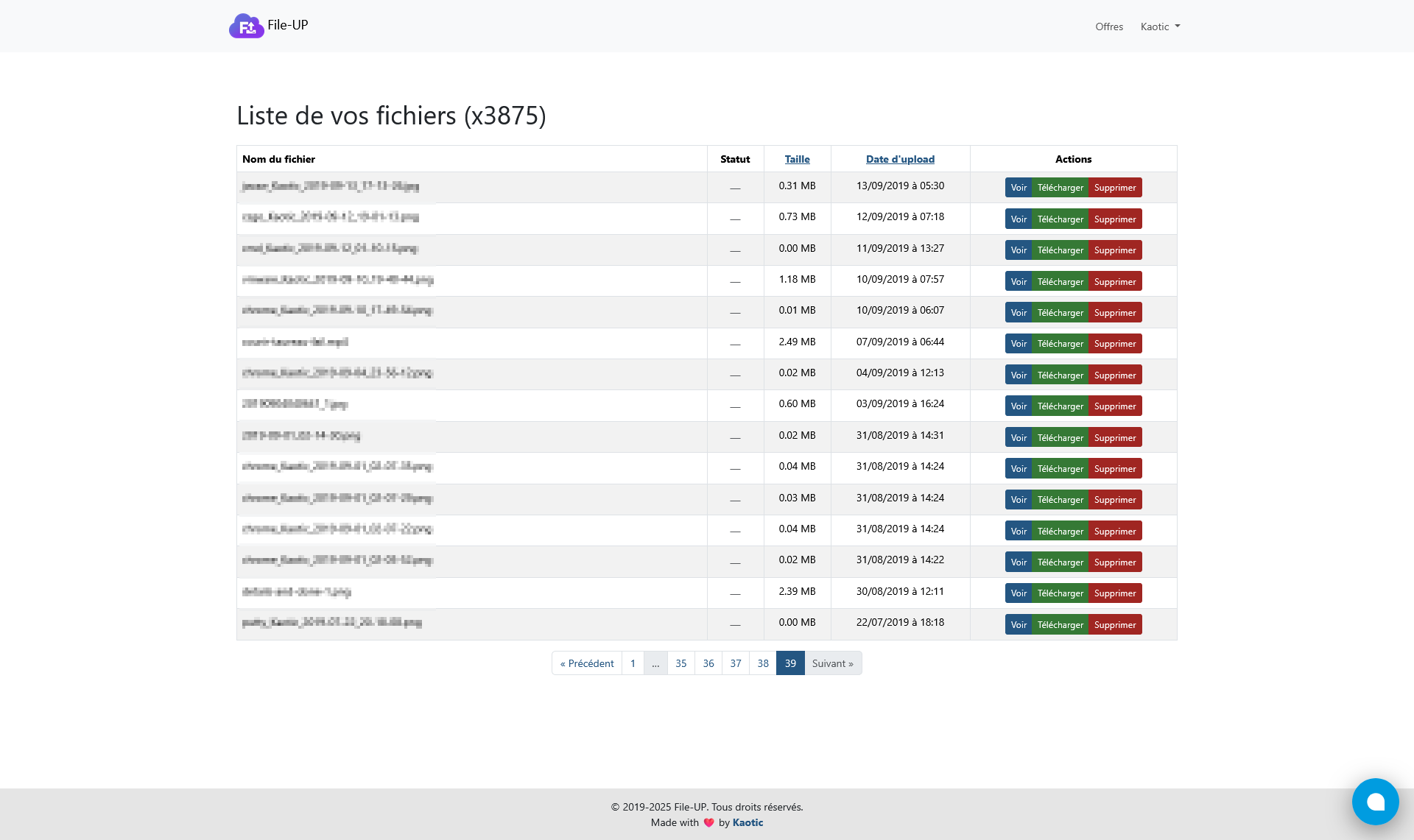Click the Kaotic link in the footer
Viewport: 1414px width, 840px height.
(748, 823)
